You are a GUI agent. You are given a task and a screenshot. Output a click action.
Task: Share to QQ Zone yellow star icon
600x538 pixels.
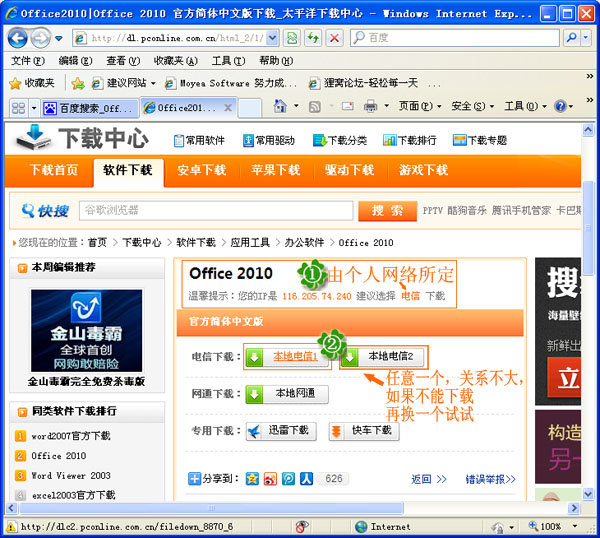(252, 479)
